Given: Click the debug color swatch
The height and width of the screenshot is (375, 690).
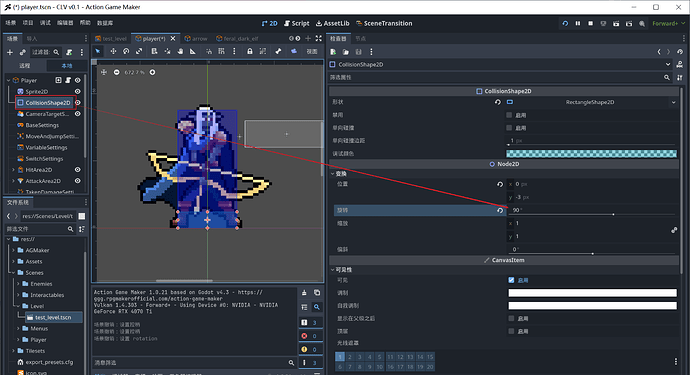Looking at the screenshot, I should (591, 154).
